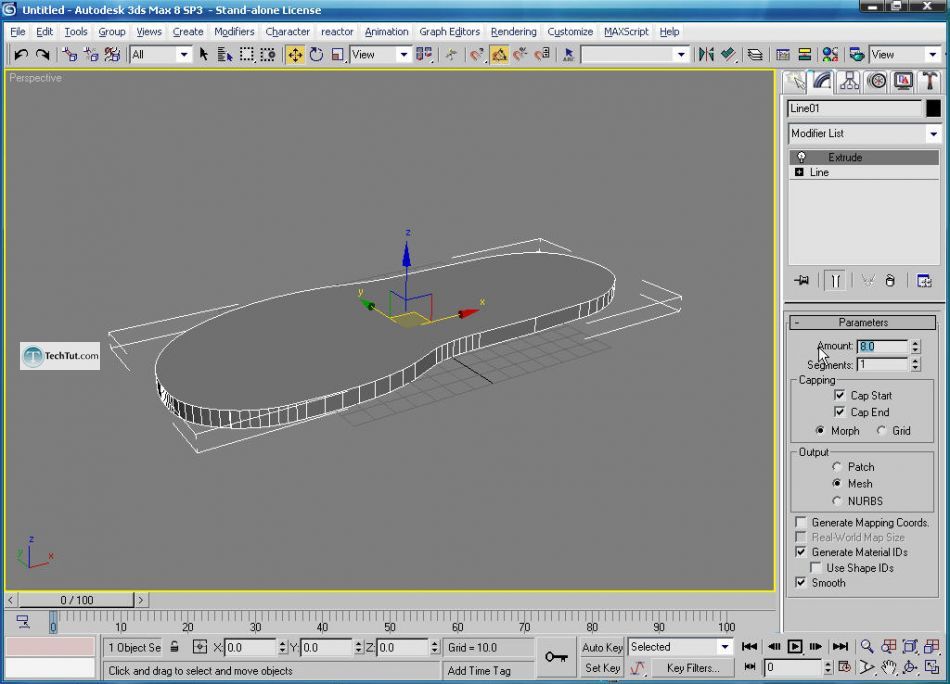Viewport: 950px width, 684px height.
Task: Disable the Smooth checkbox
Action: 801,583
